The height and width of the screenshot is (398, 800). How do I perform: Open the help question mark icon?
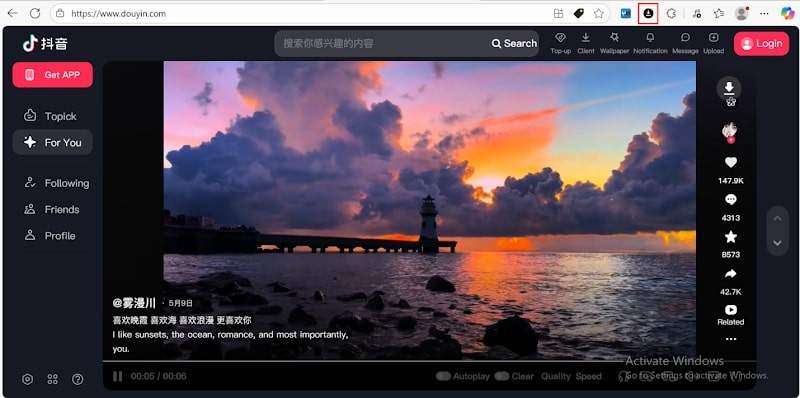pyautogui.click(x=78, y=379)
